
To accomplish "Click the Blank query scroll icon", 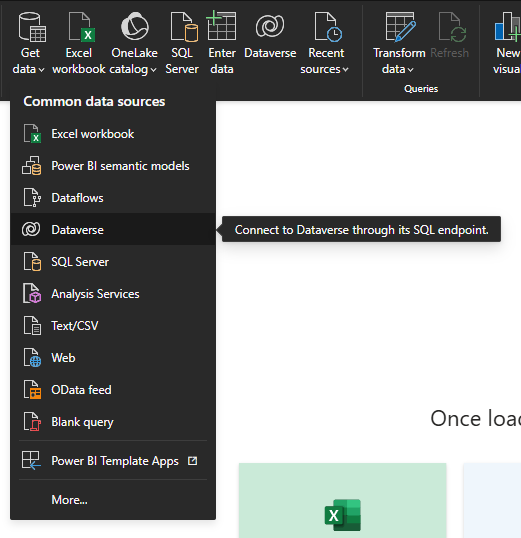I will tap(32, 422).
